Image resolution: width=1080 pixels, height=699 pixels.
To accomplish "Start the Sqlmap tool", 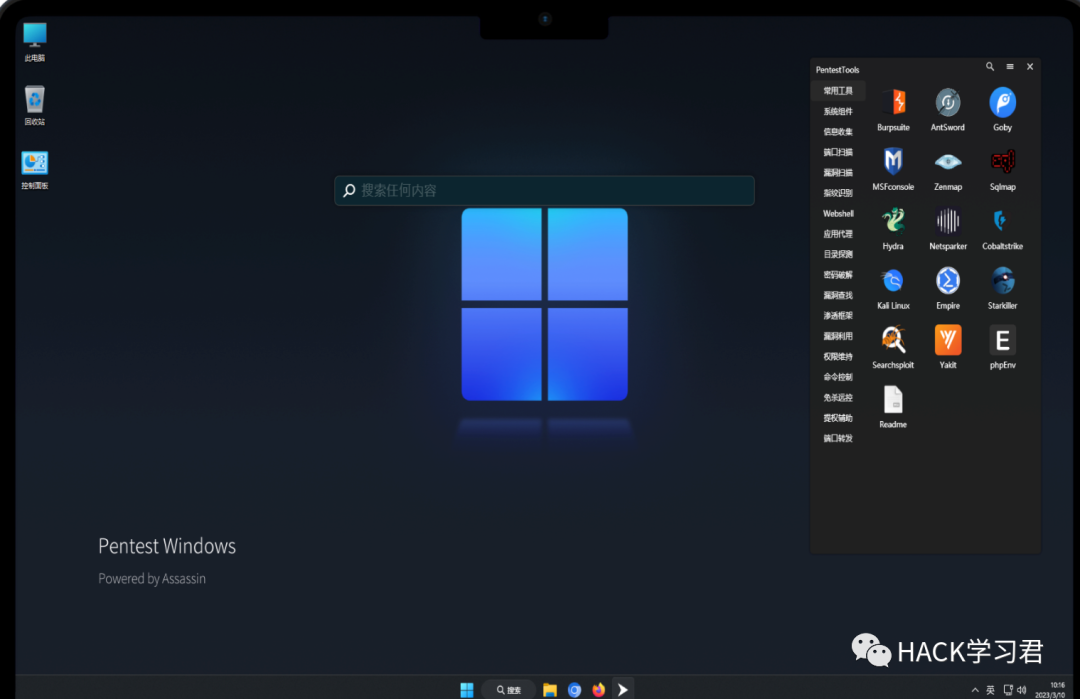I will pos(1002,169).
